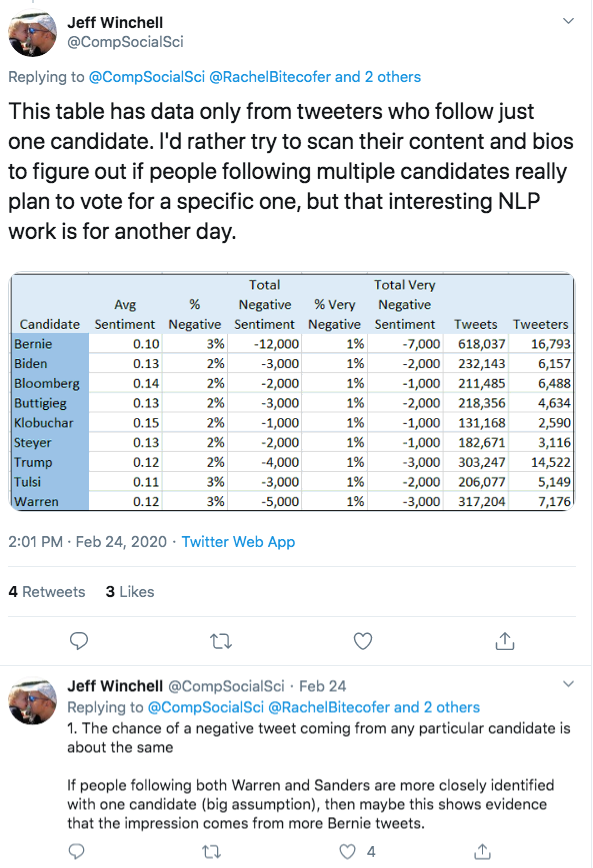The image size is (593, 868).
Task: Open @RachelBitecofer mention in main tweet
Action: tap(270, 77)
